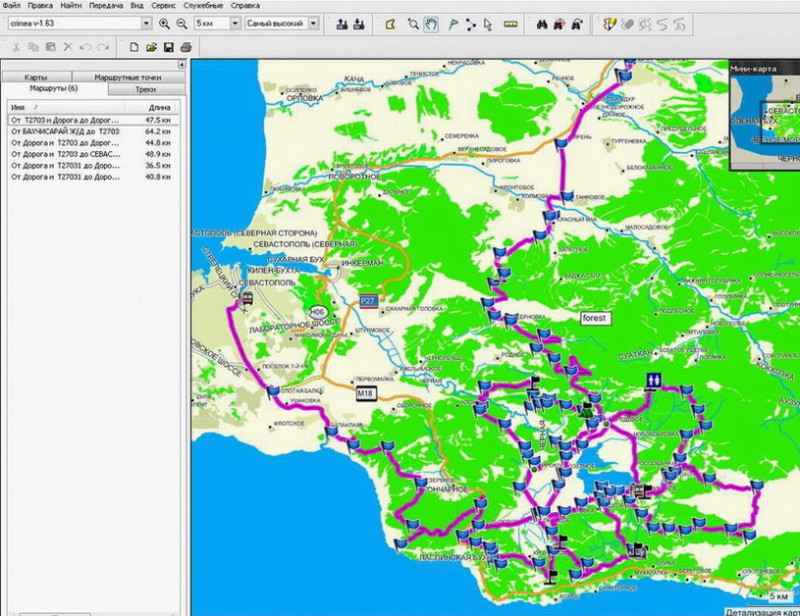This screenshot has width=800, height=616.
Task: Click the Open file folder icon
Action: (152, 47)
